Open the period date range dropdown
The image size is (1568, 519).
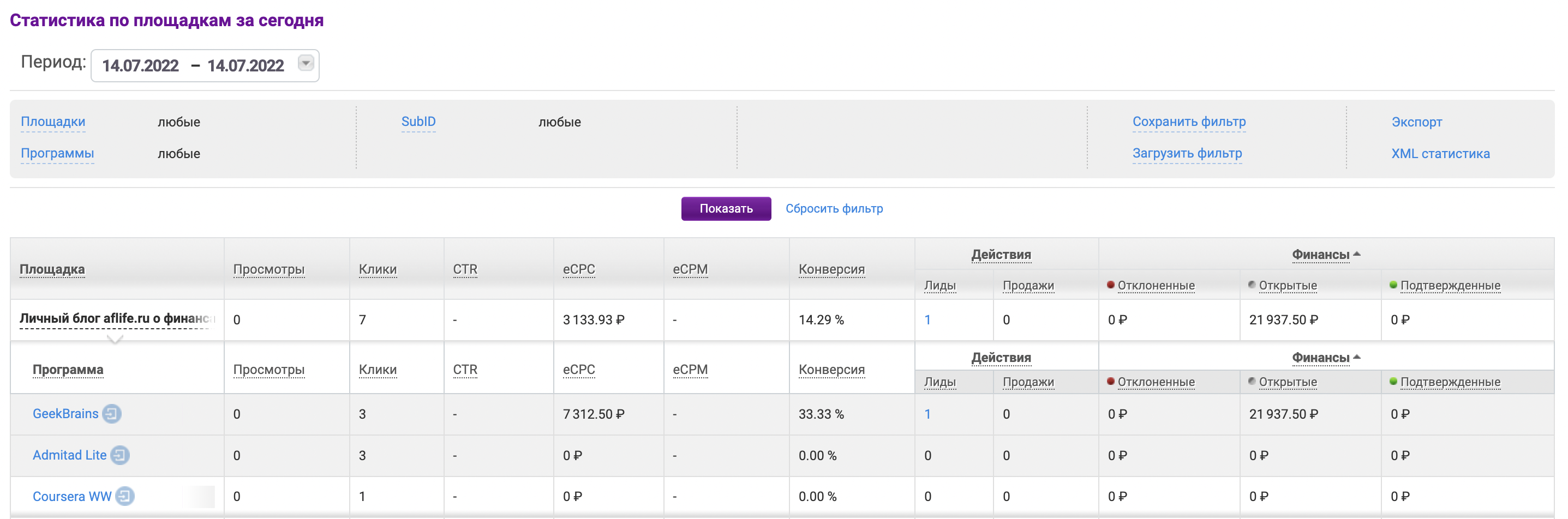[x=306, y=63]
